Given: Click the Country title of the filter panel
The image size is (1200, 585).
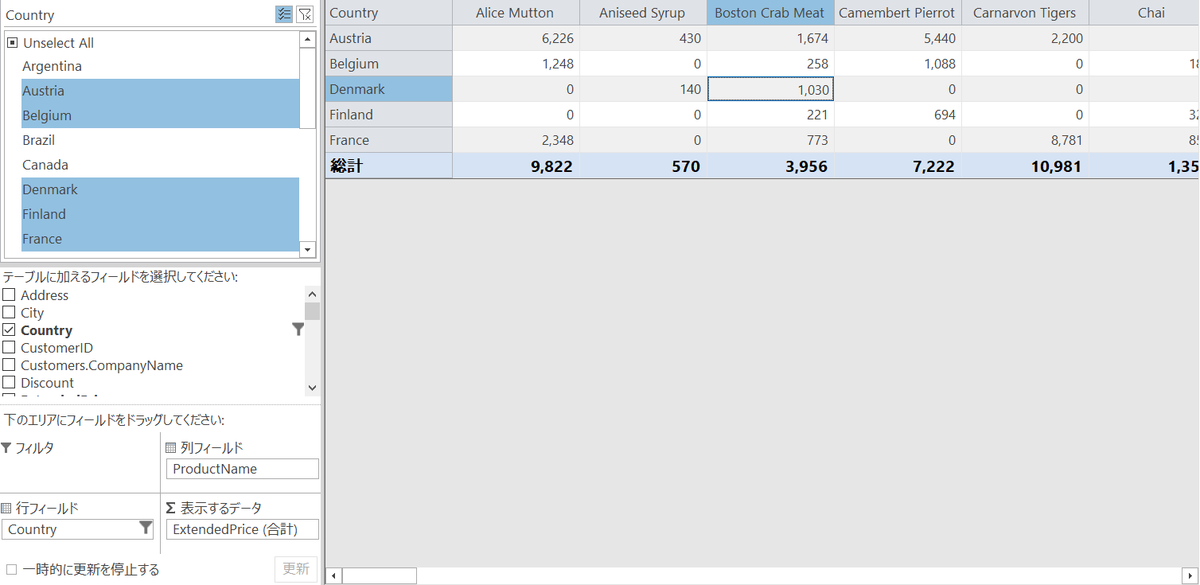Looking at the screenshot, I should coord(30,15).
